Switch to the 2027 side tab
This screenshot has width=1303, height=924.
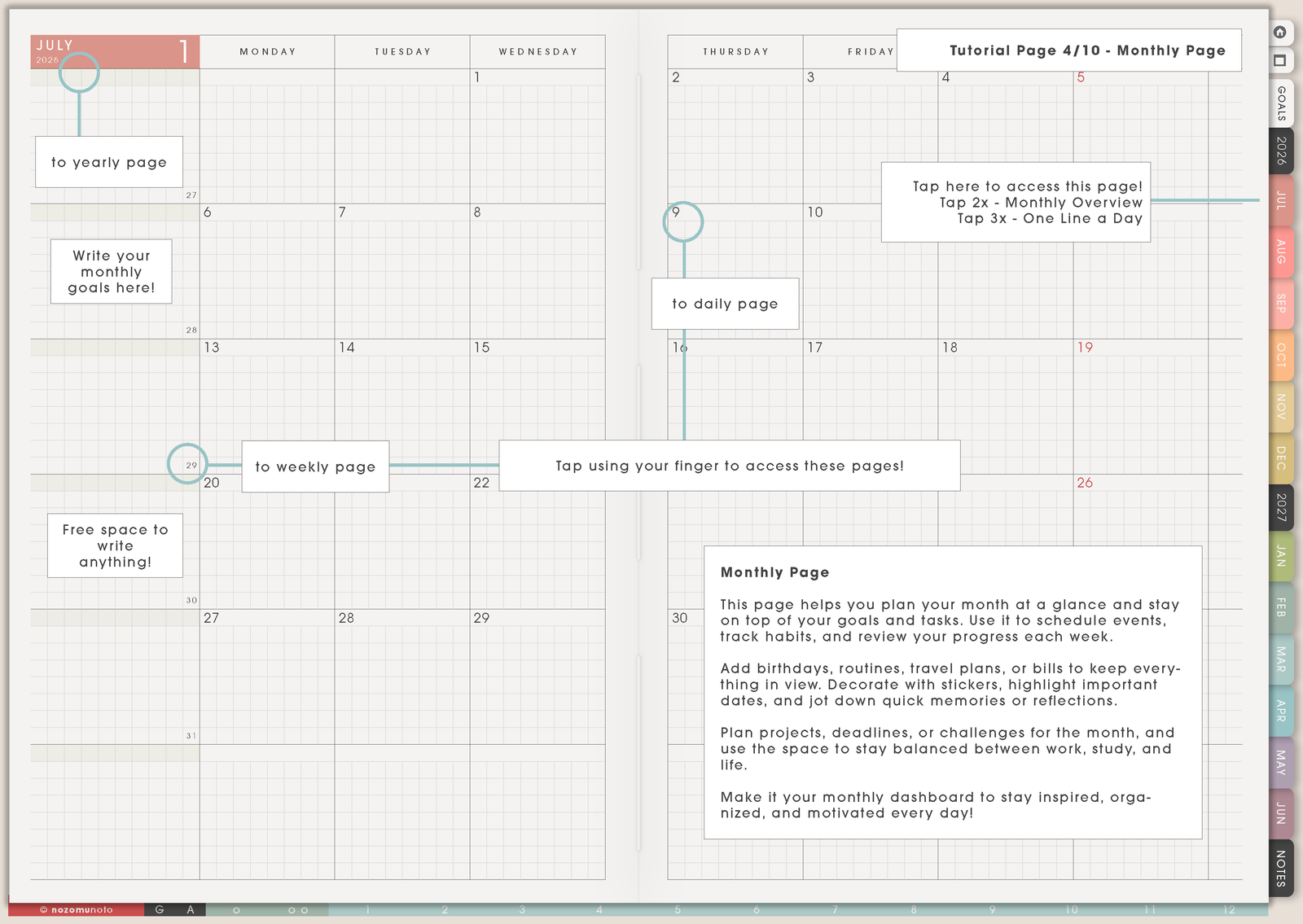point(1281,507)
